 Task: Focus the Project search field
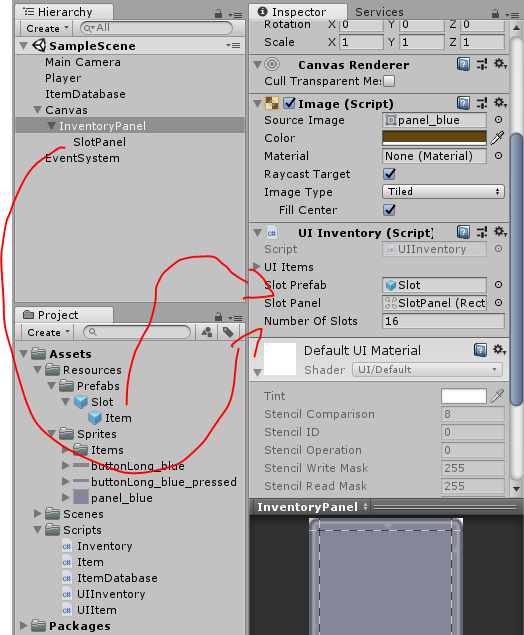[137, 332]
